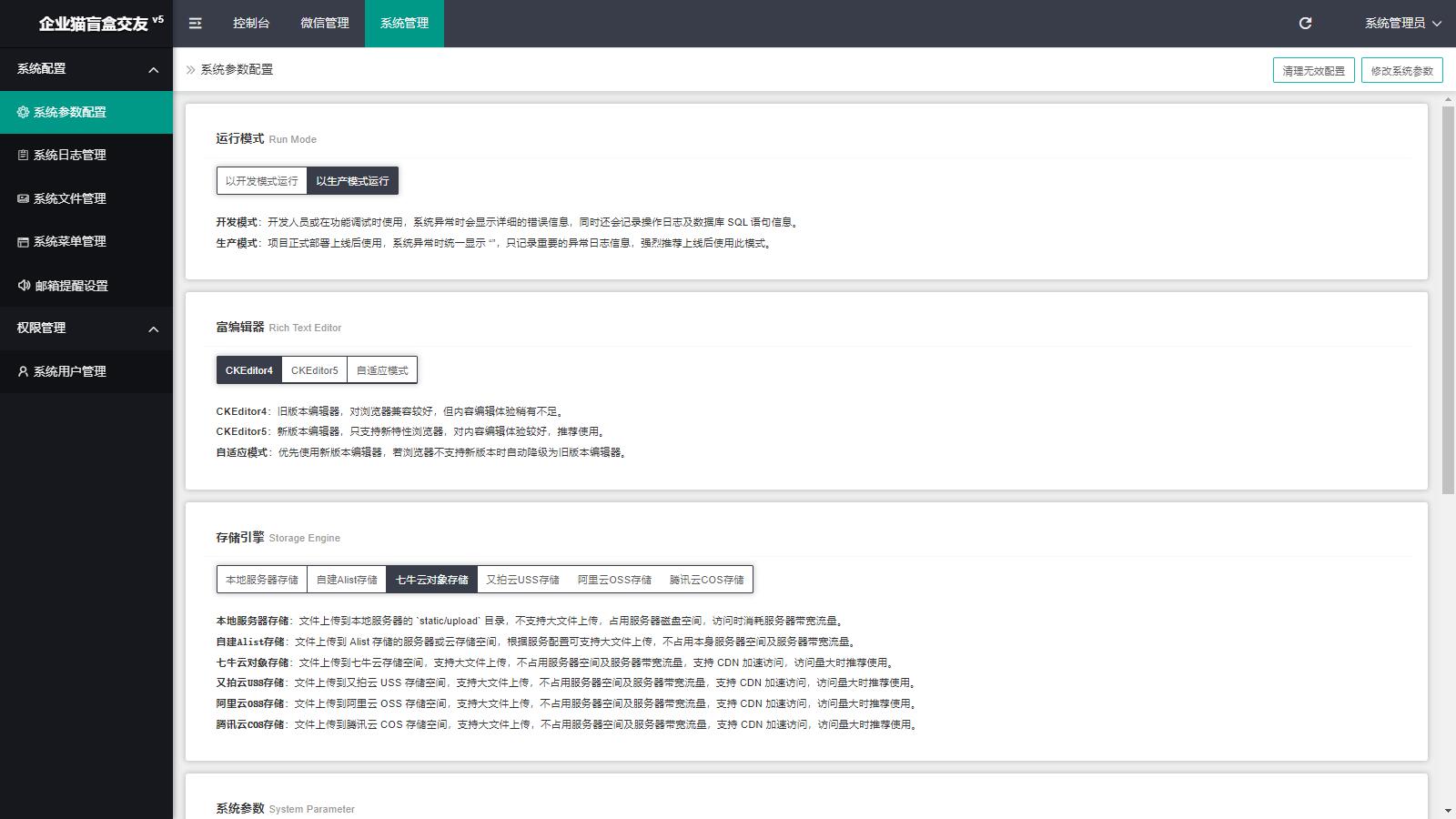Click the 邮箱提醒设置 speaker icon
This screenshot has height=819, width=1456.
coord(24,286)
